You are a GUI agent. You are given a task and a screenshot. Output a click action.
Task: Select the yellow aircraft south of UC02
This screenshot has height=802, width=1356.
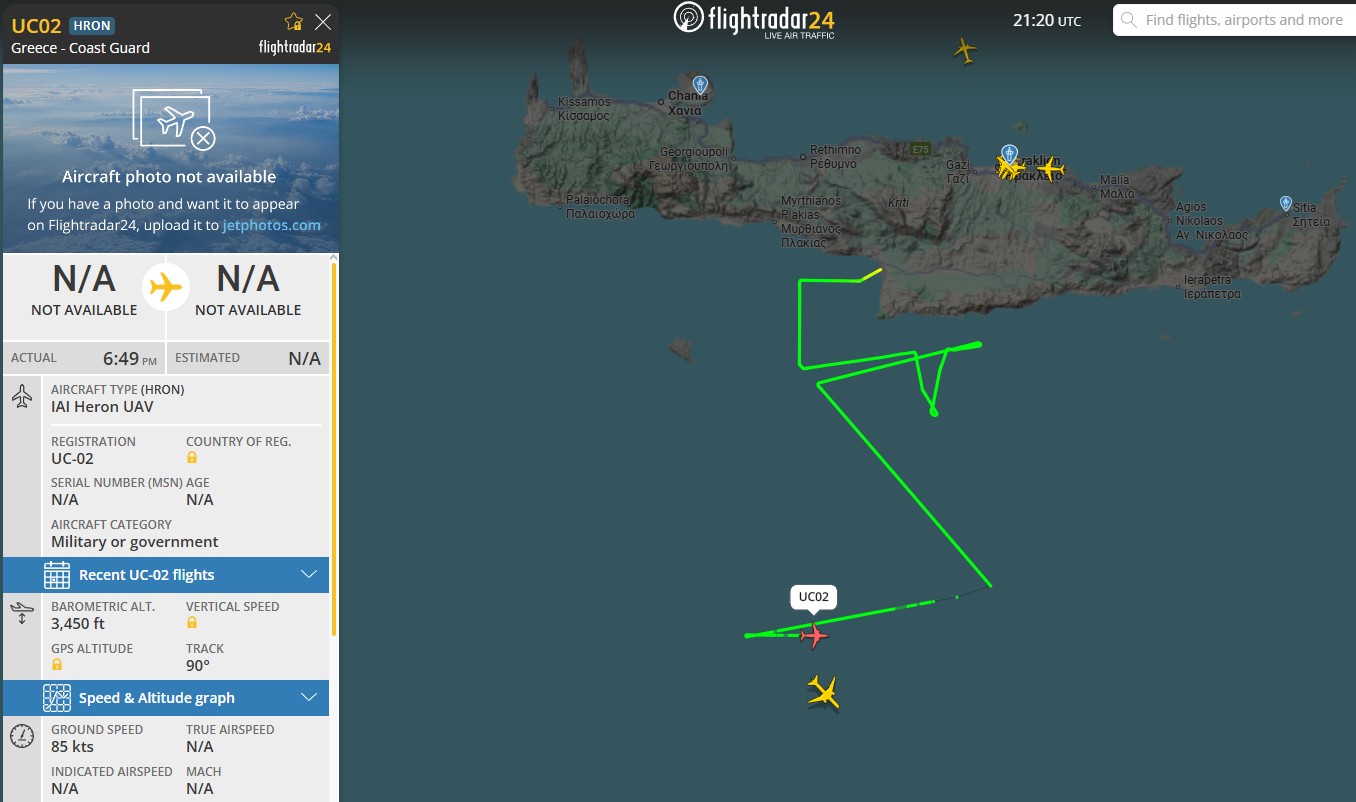(823, 691)
